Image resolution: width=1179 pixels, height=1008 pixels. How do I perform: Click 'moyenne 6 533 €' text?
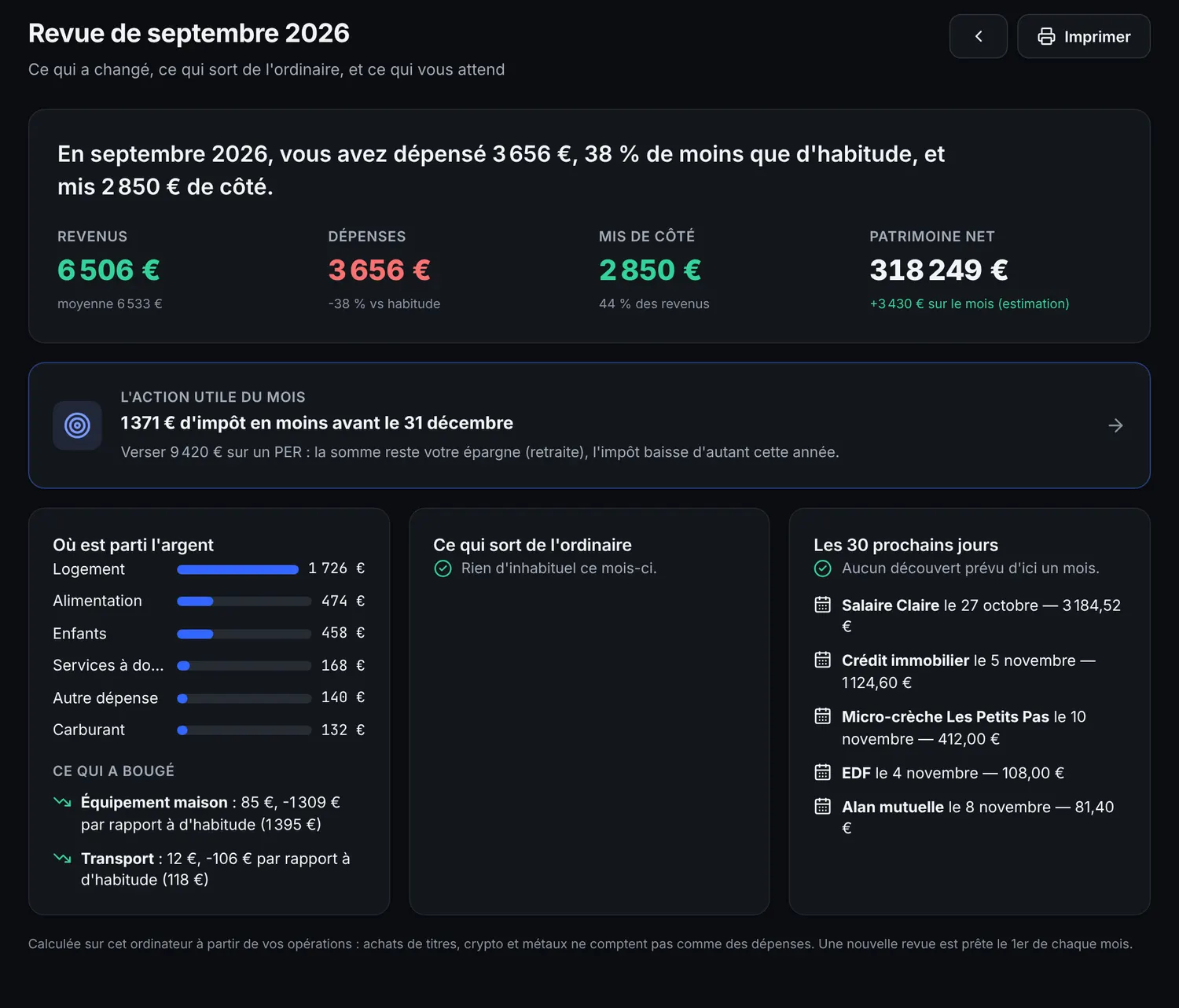click(110, 304)
